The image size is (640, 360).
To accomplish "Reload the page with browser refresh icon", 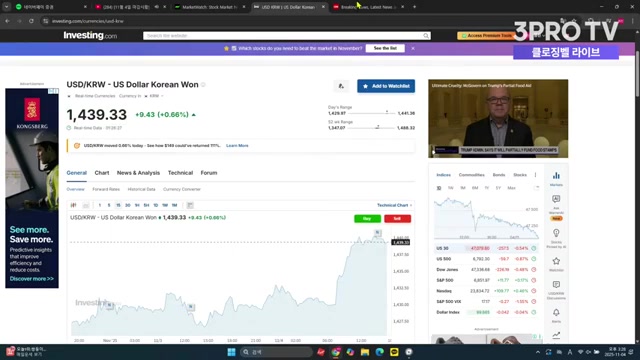I will click(x=31, y=21).
